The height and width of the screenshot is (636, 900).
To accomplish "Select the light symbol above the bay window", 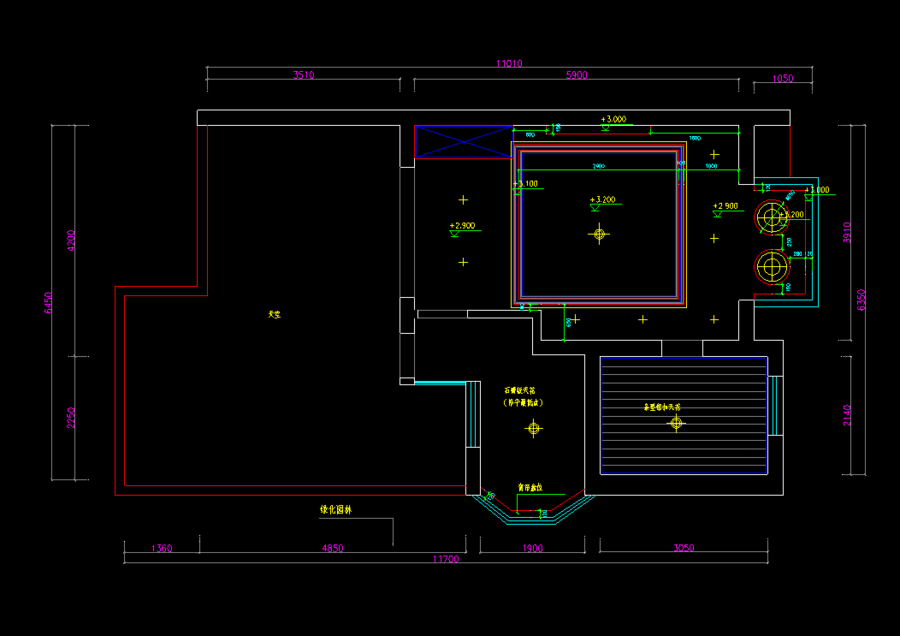I will 534,428.
